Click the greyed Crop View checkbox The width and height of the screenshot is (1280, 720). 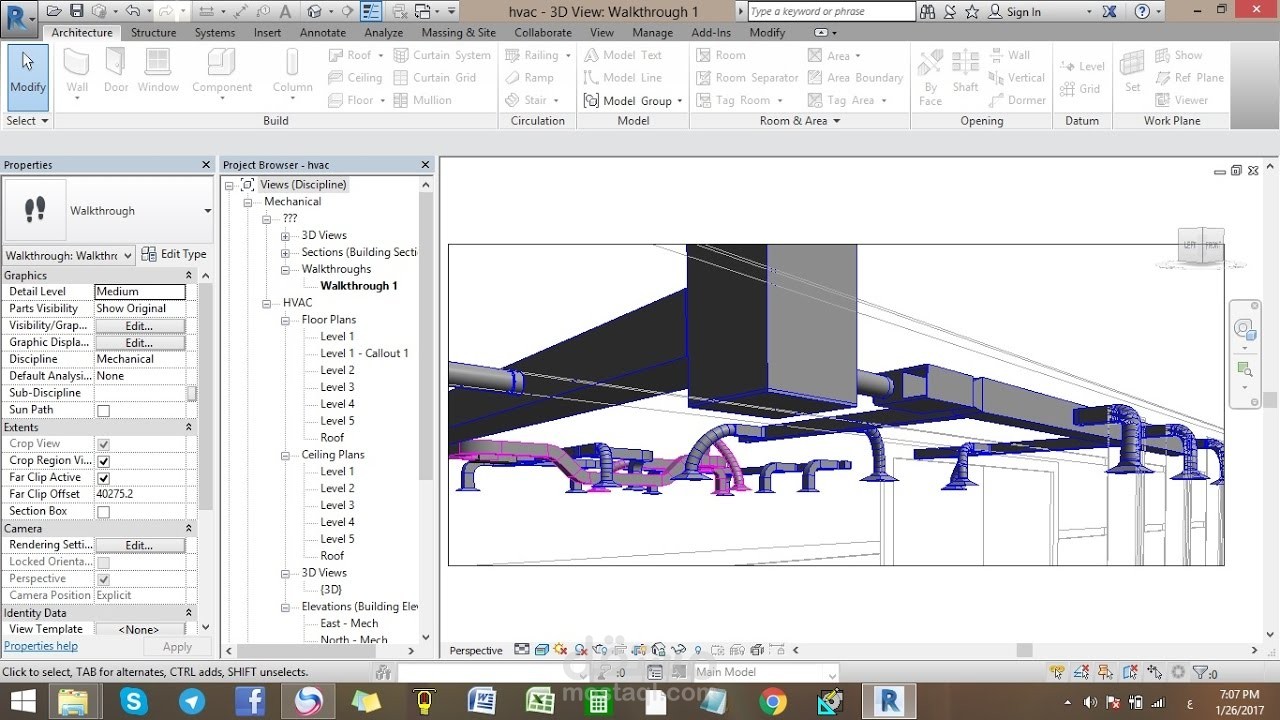103,444
